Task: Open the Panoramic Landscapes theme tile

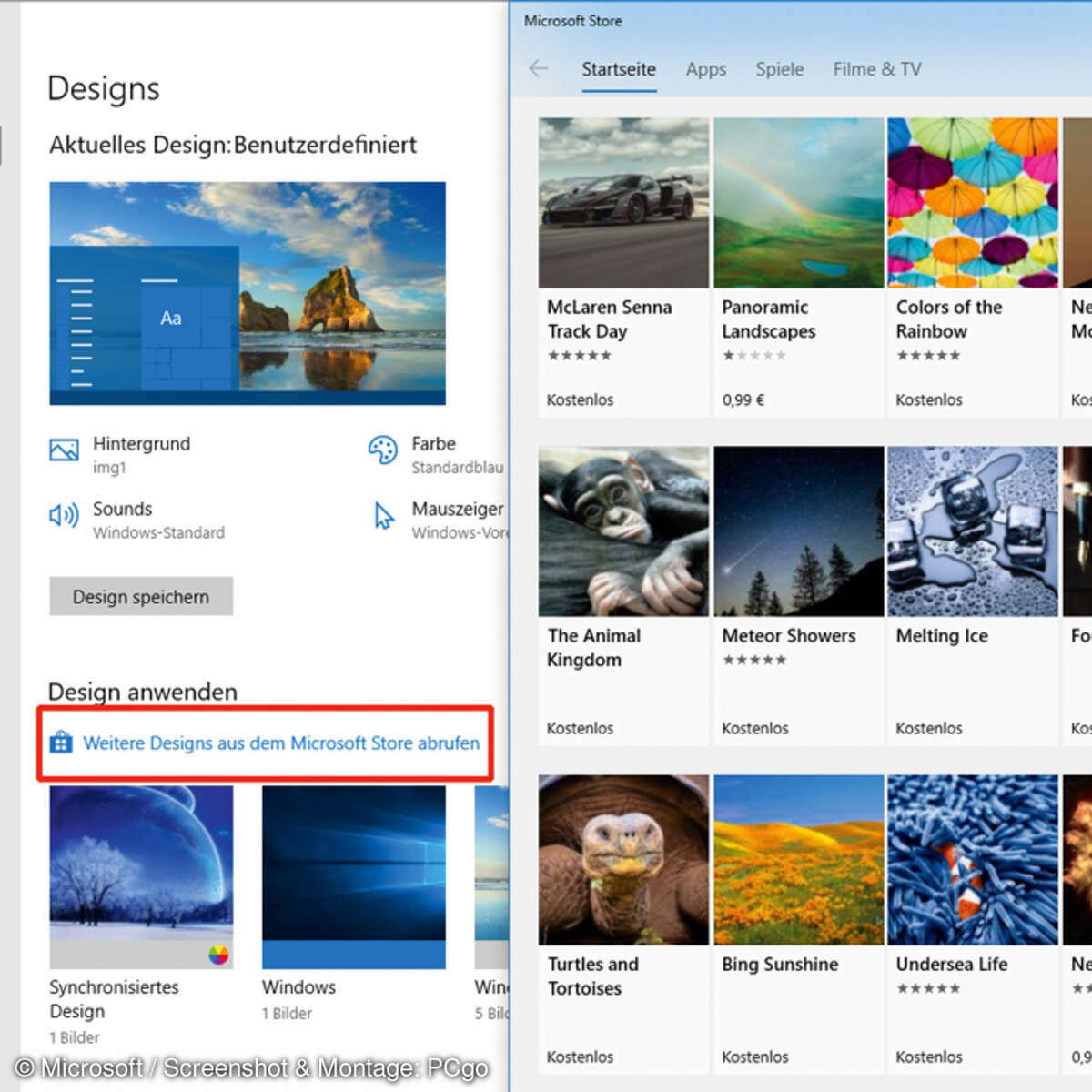Action: click(798, 203)
